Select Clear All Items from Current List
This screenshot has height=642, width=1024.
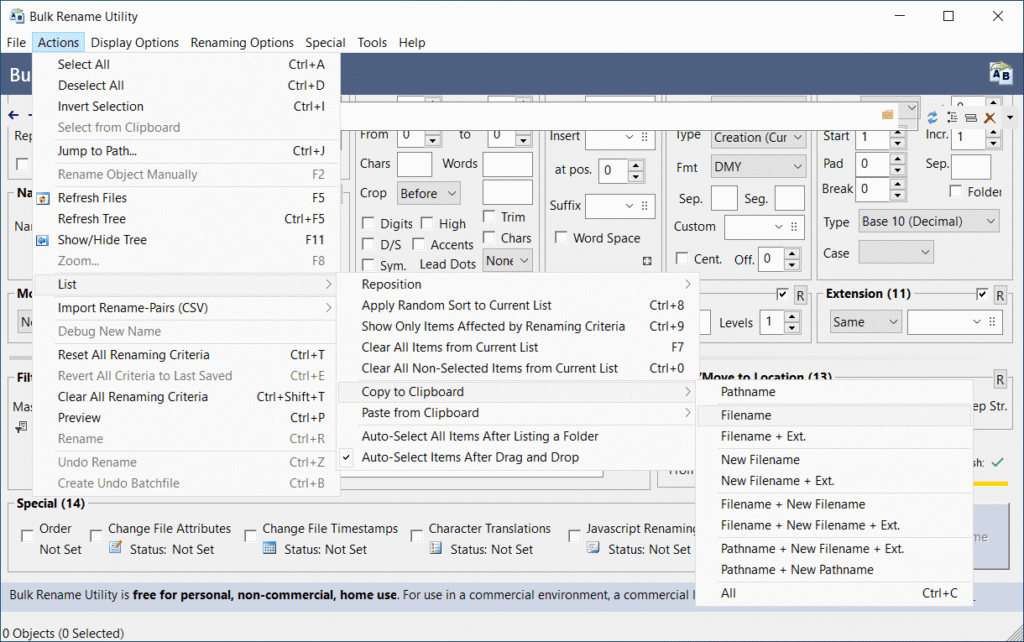pyautogui.click(x=518, y=347)
